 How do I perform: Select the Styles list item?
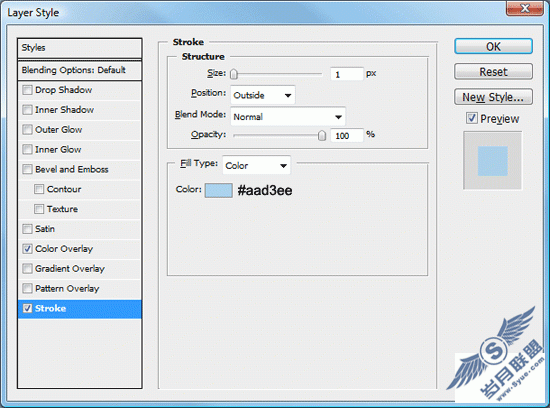click(80, 48)
